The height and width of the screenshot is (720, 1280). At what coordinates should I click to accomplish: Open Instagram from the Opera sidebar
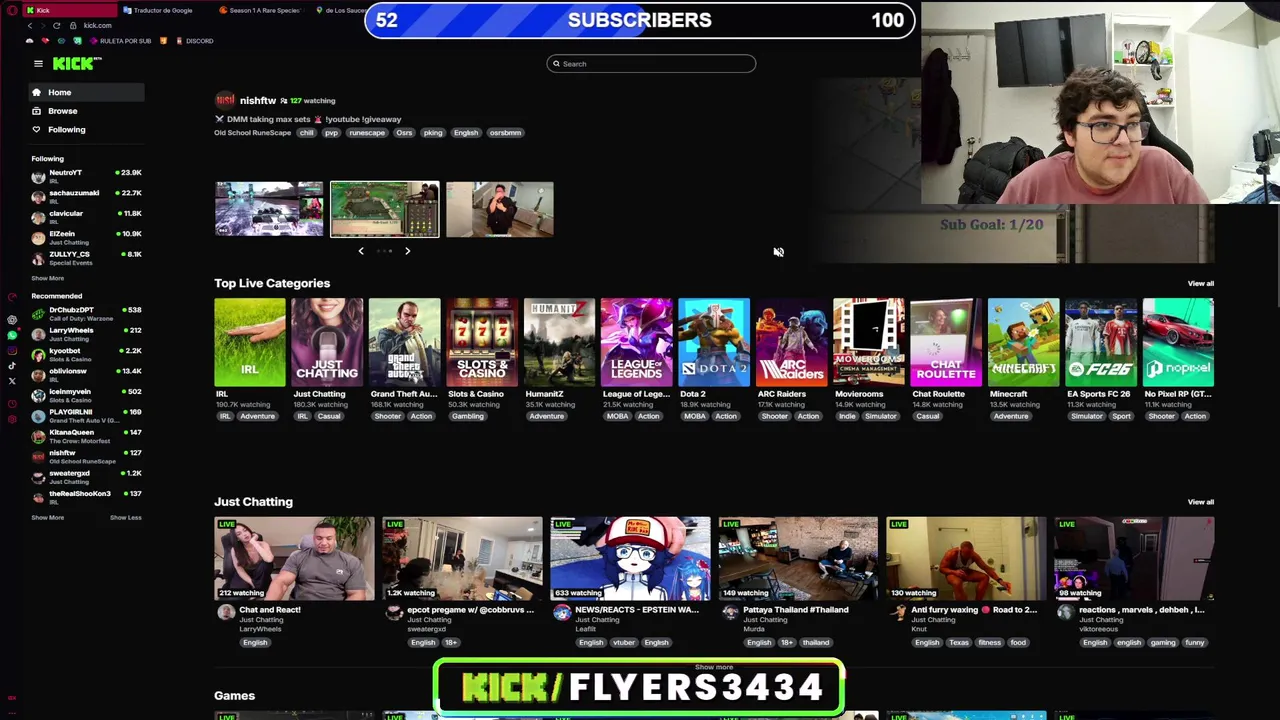click(12, 350)
